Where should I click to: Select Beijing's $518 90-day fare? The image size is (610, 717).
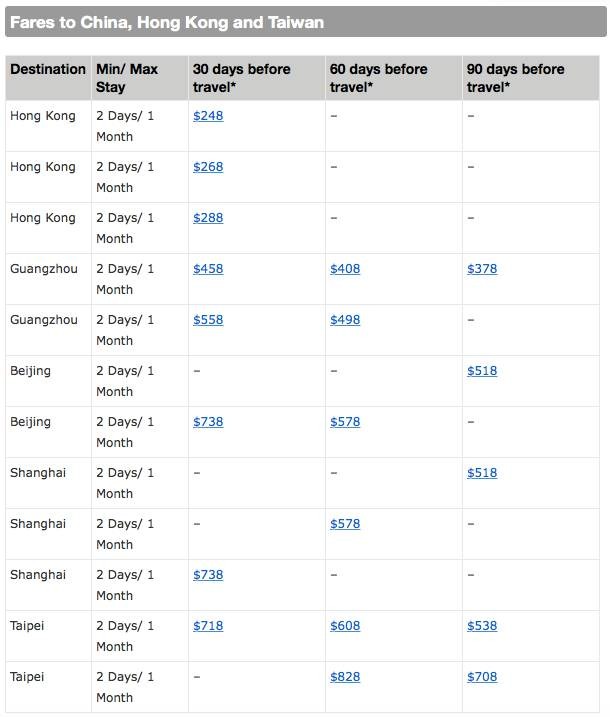(482, 371)
